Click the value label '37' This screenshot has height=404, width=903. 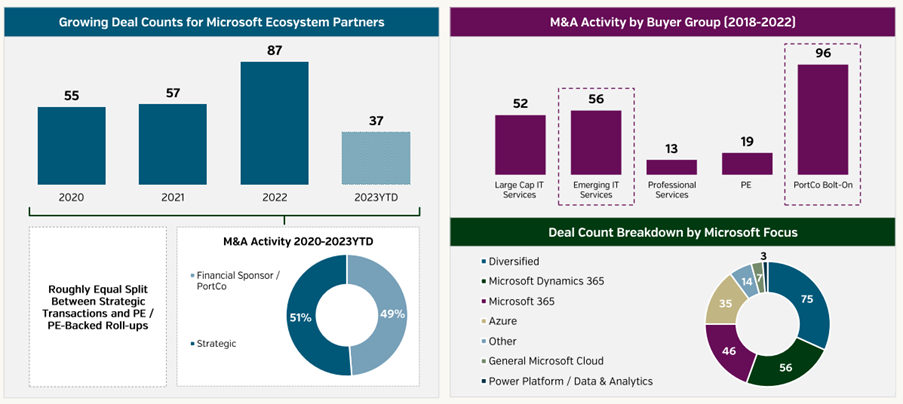tap(376, 121)
